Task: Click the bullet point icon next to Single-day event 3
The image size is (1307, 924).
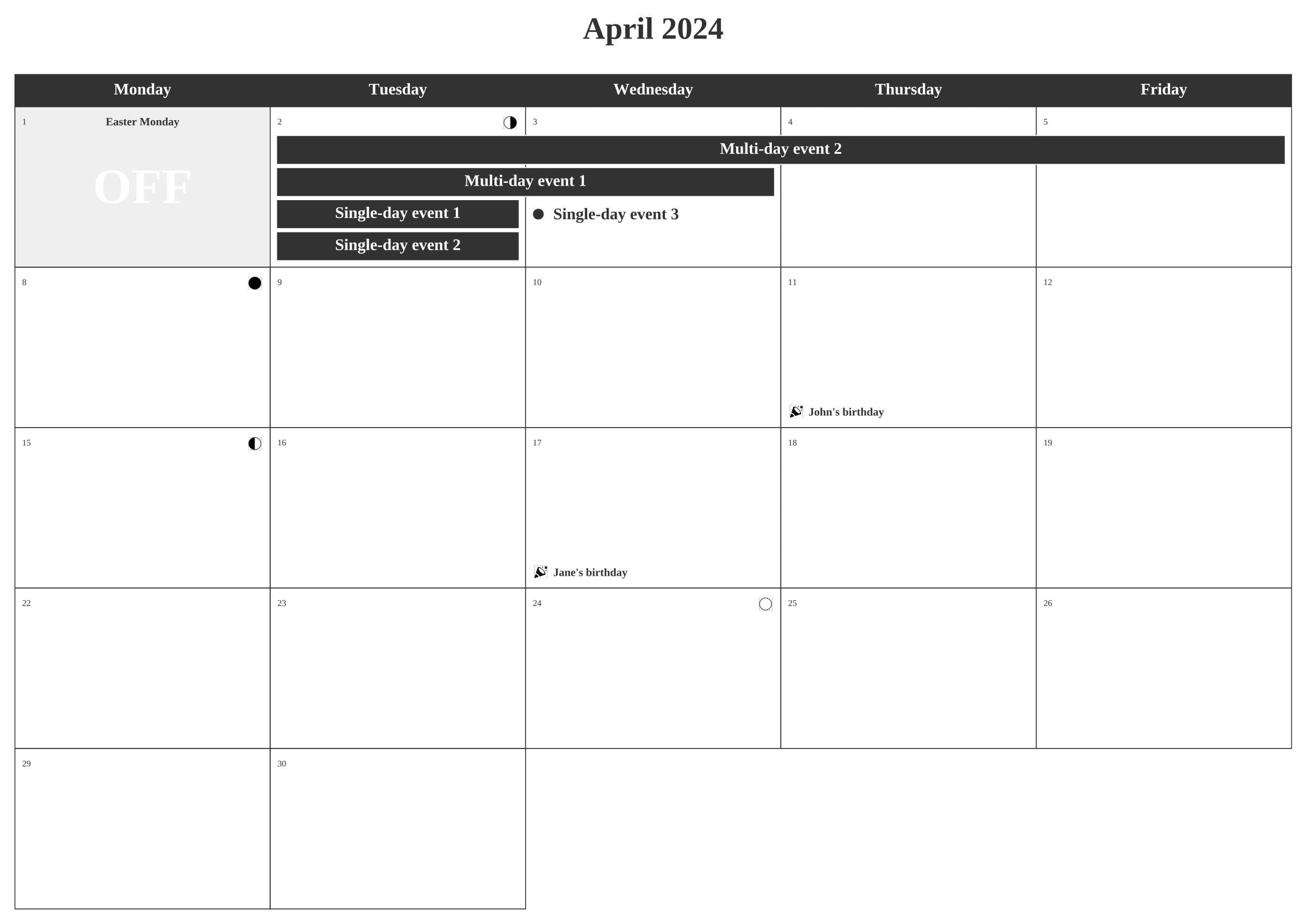Action: (x=542, y=214)
